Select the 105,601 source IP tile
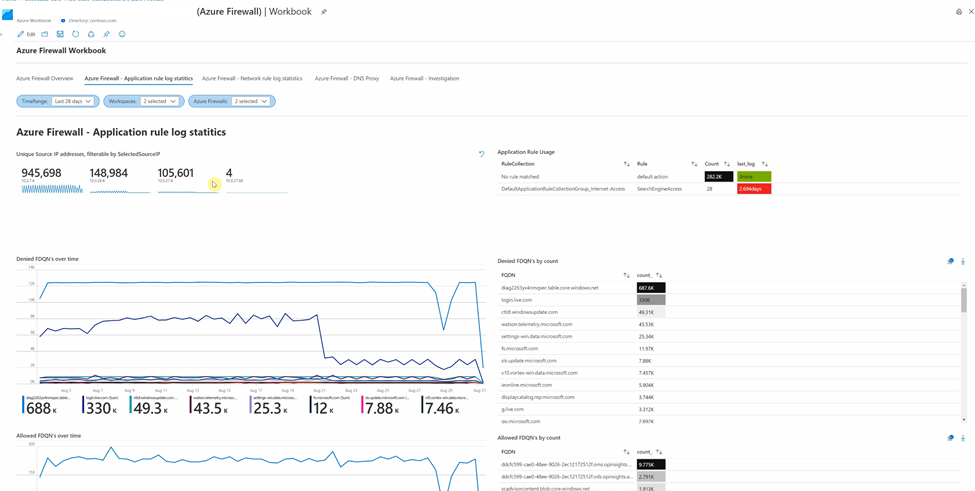The width and height of the screenshot is (975, 491). tap(188, 180)
